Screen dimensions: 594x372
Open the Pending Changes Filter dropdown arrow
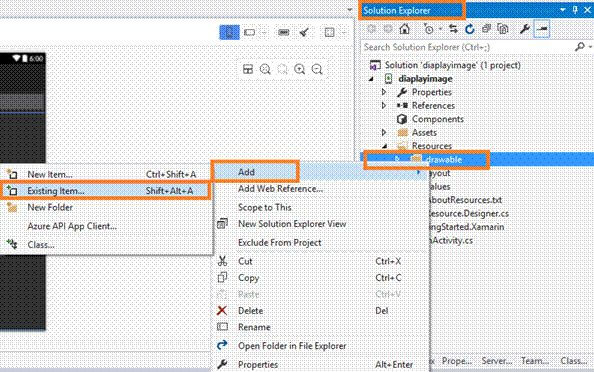tap(440, 29)
